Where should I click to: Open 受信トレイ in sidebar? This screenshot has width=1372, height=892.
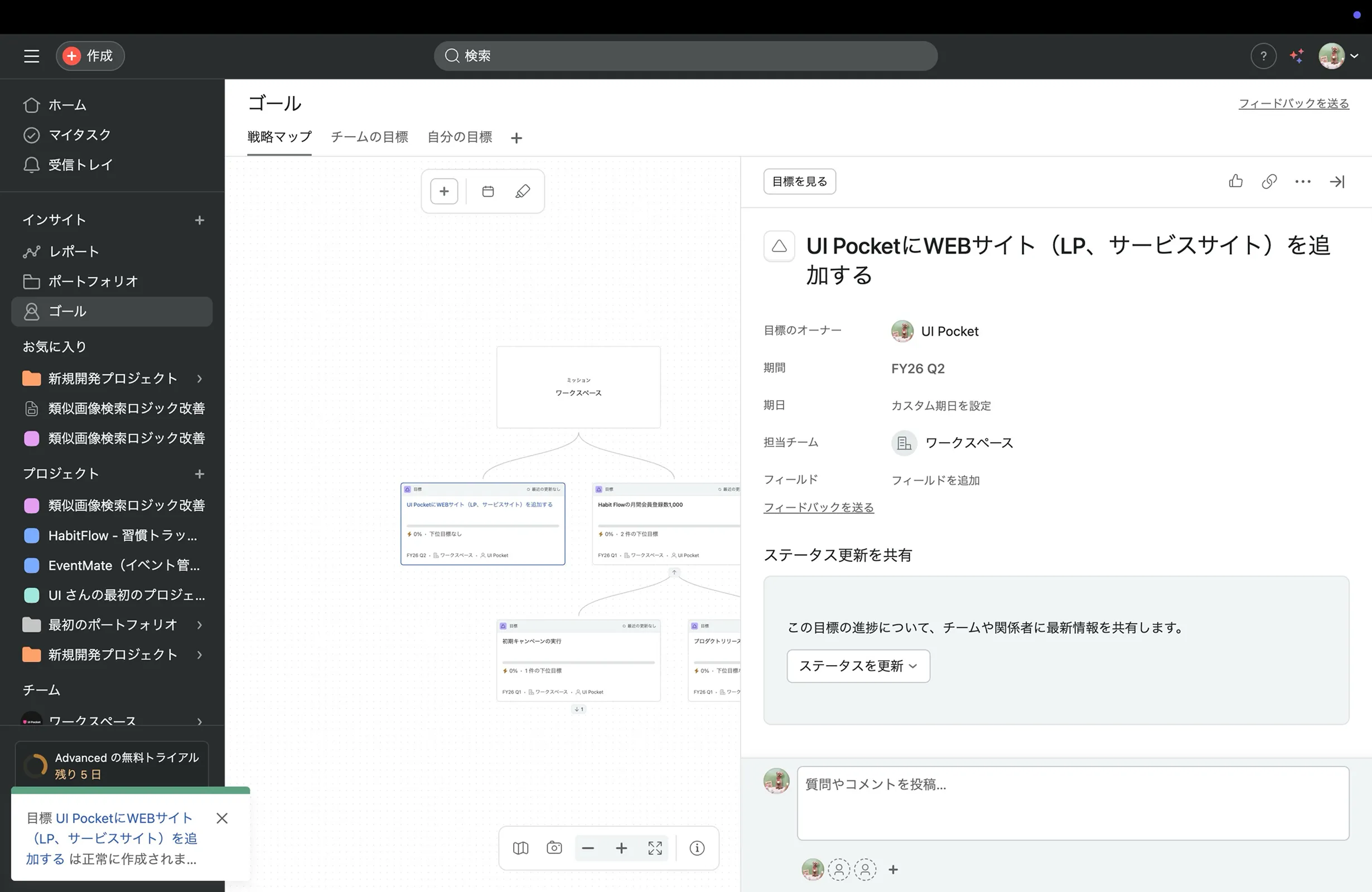pyautogui.click(x=113, y=165)
